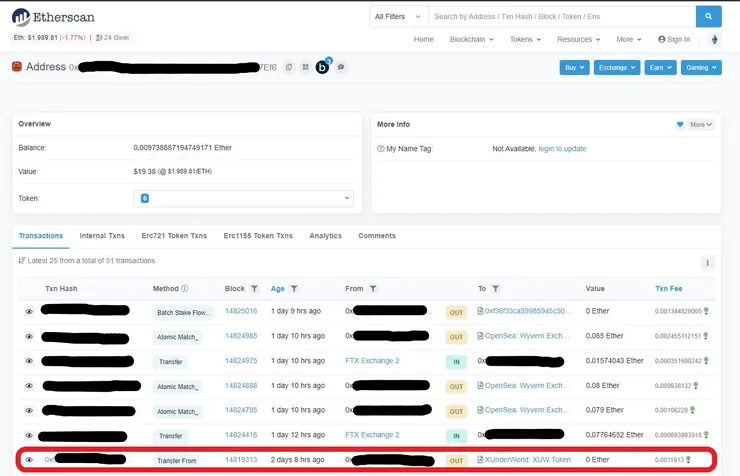Expand the Token holdings dropdown

click(x=244, y=199)
